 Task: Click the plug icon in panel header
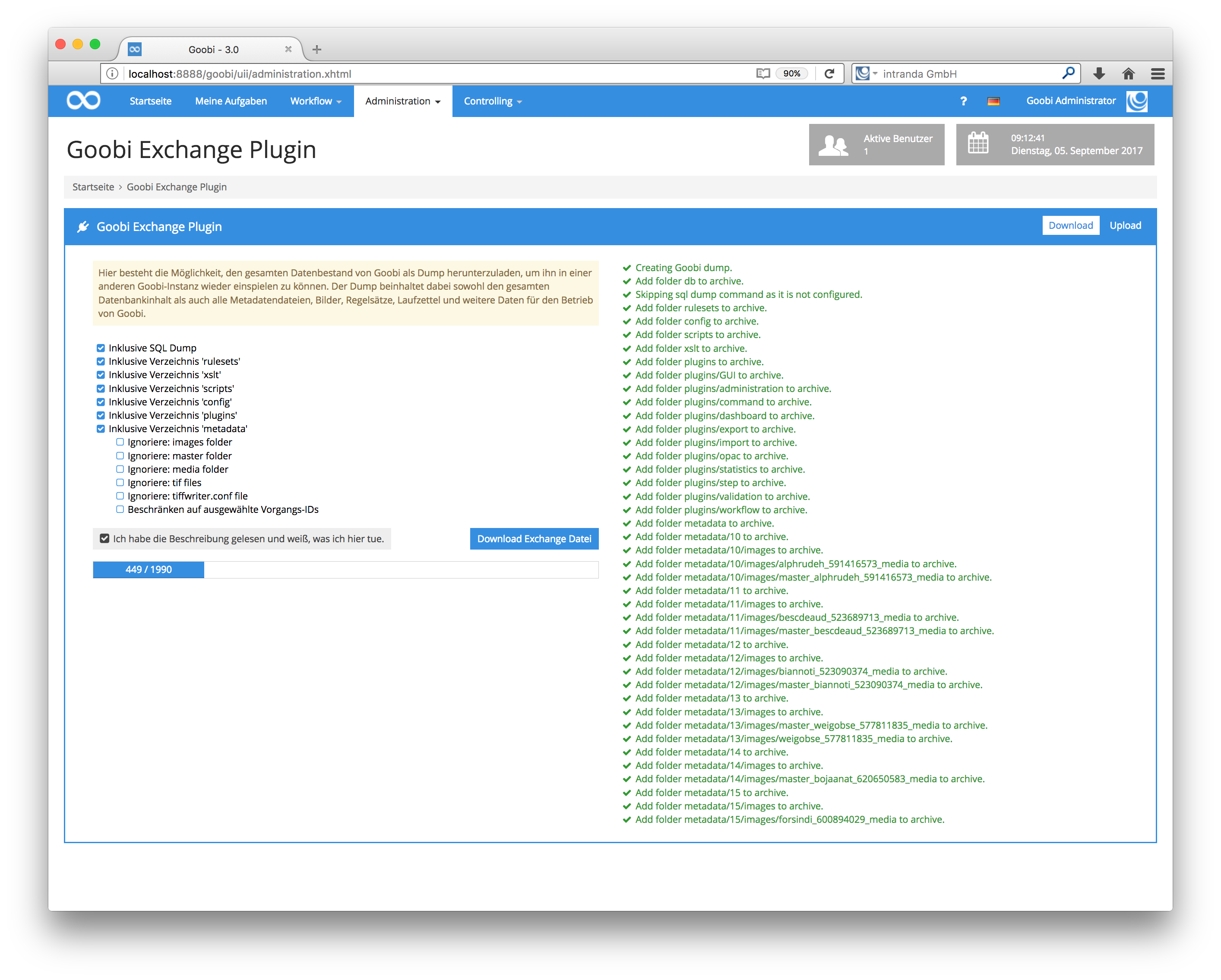pos(83,227)
